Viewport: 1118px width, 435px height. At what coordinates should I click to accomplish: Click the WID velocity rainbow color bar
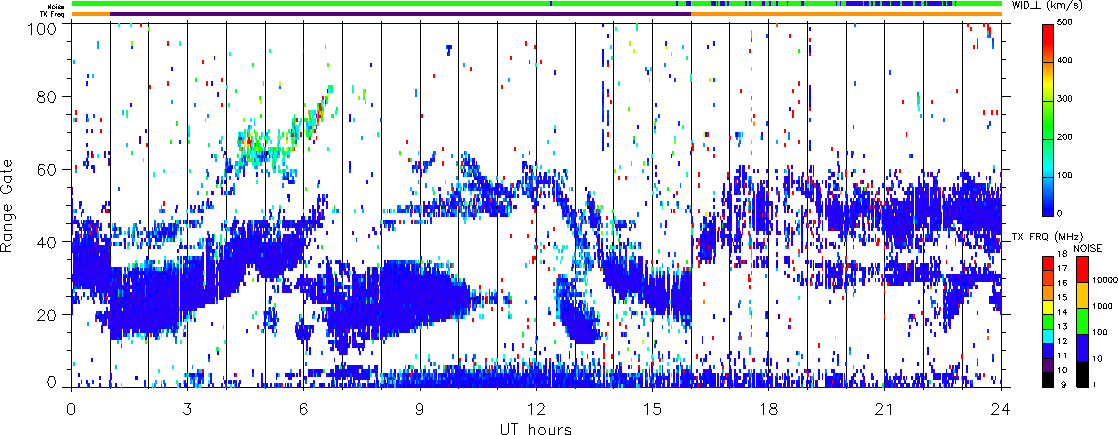click(x=1049, y=120)
